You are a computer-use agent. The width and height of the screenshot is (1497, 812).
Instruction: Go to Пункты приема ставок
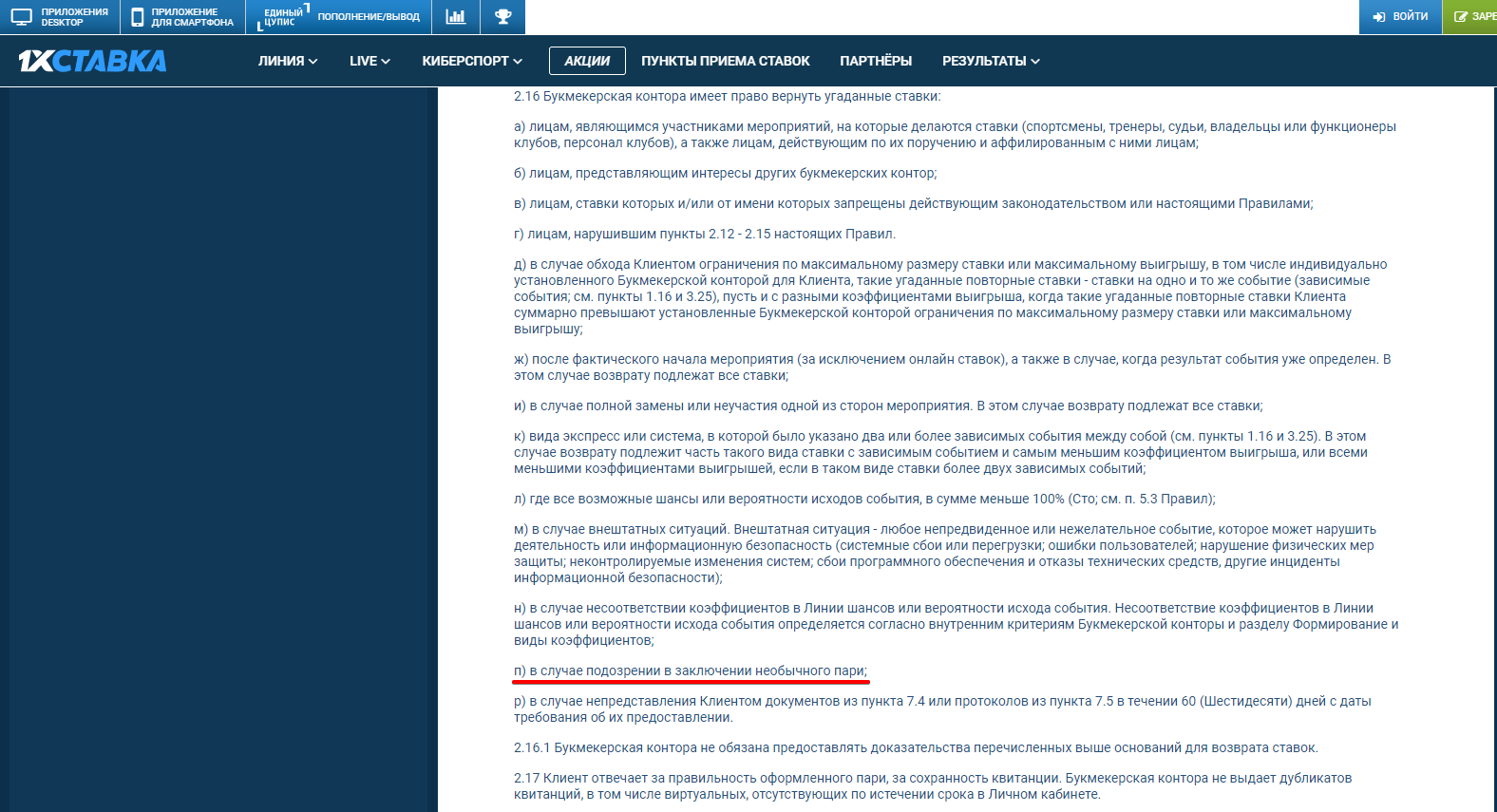[x=726, y=61]
